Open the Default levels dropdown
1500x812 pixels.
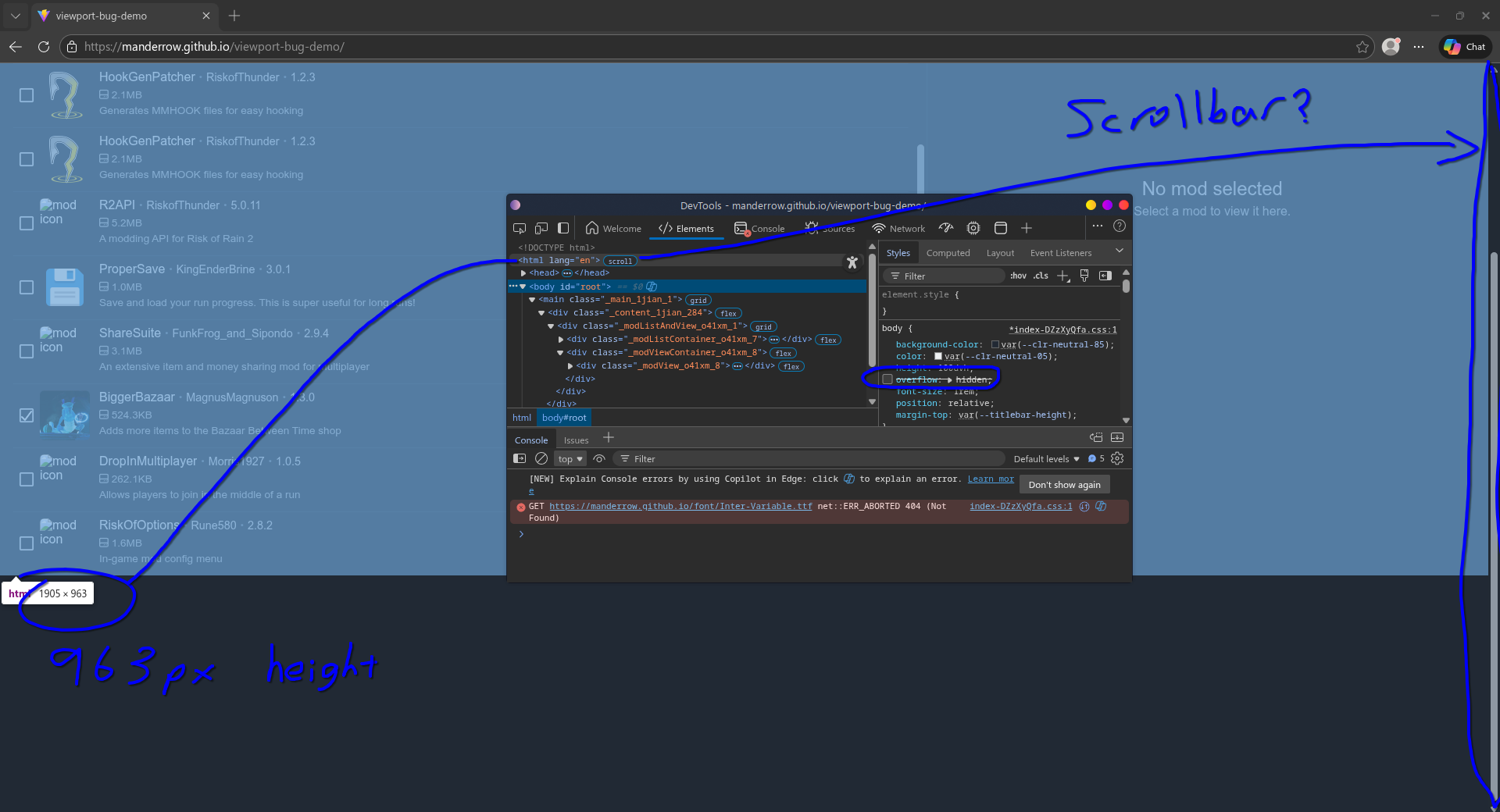1046,459
